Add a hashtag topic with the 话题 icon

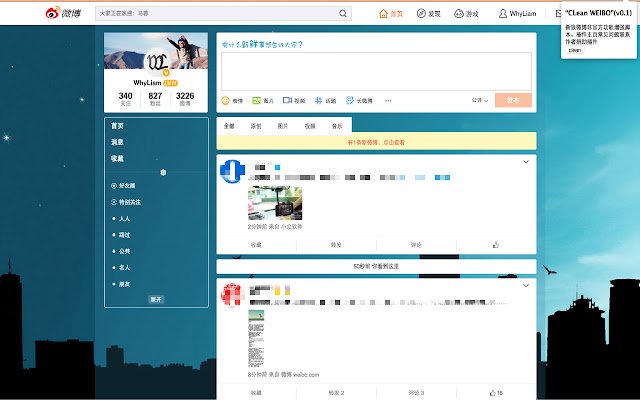325,100
